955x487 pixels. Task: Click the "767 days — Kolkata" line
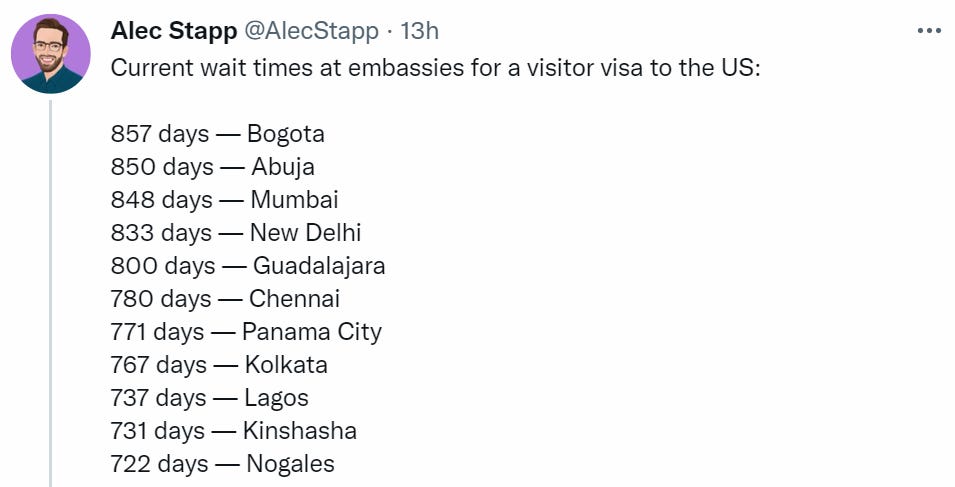(219, 365)
